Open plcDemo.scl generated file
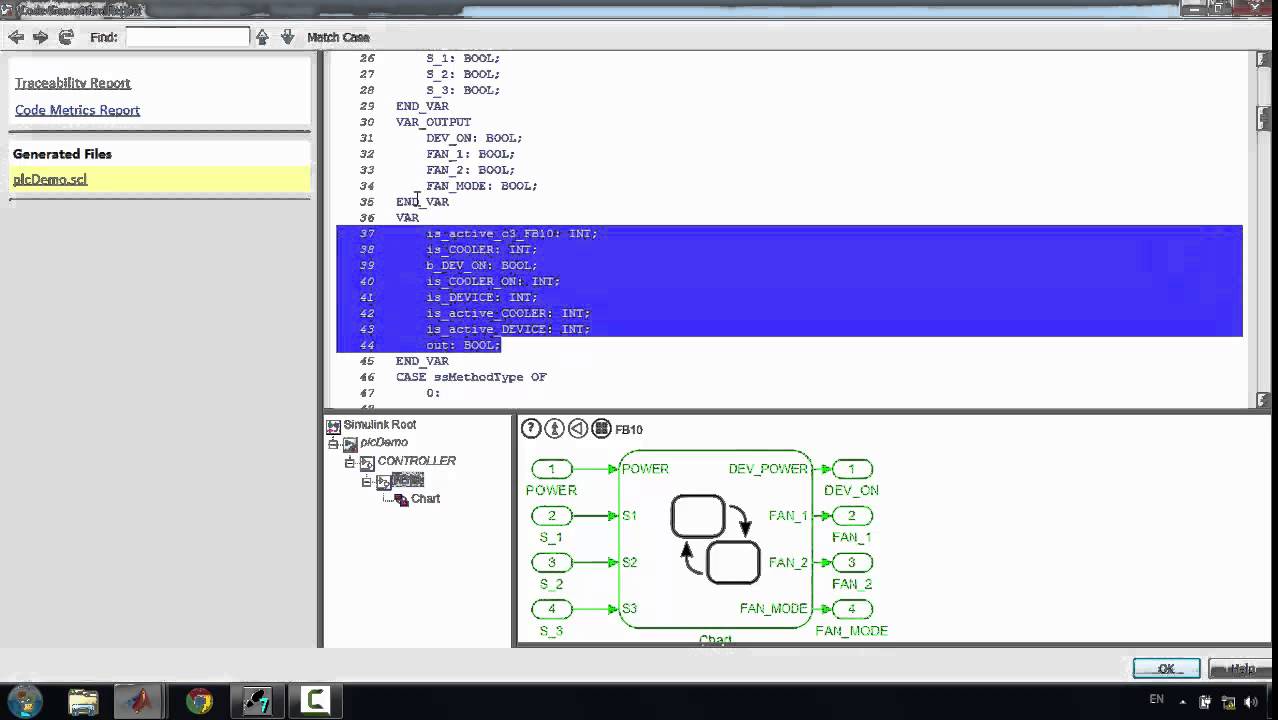 click(50, 179)
